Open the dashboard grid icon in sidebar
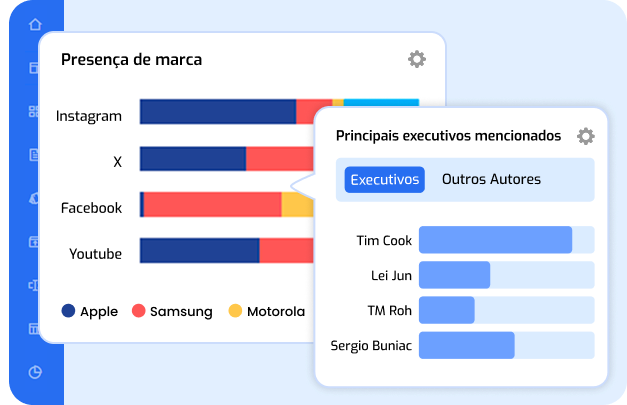Viewport: 627px width, 405px height. pyautogui.click(x=35, y=111)
